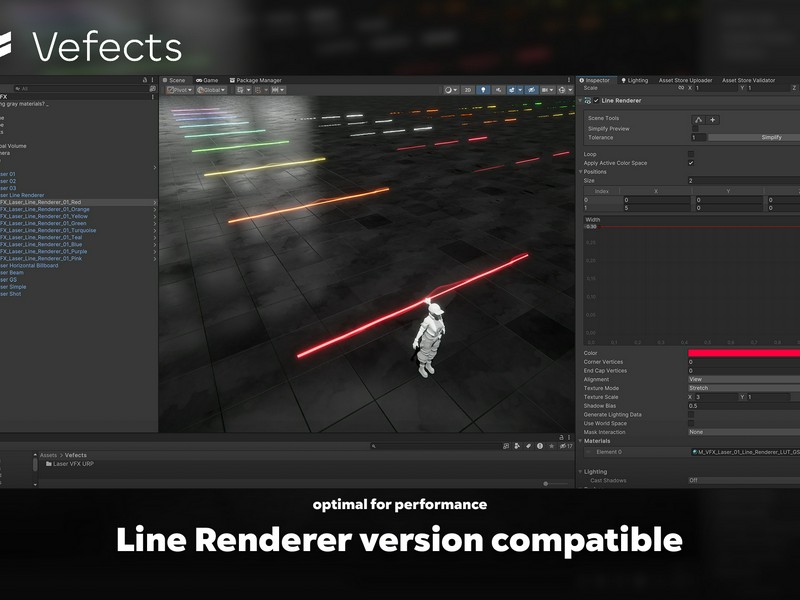The image size is (800, 600).
Task: Adjust the Project panel icon size slider
Action: (555, 483)
